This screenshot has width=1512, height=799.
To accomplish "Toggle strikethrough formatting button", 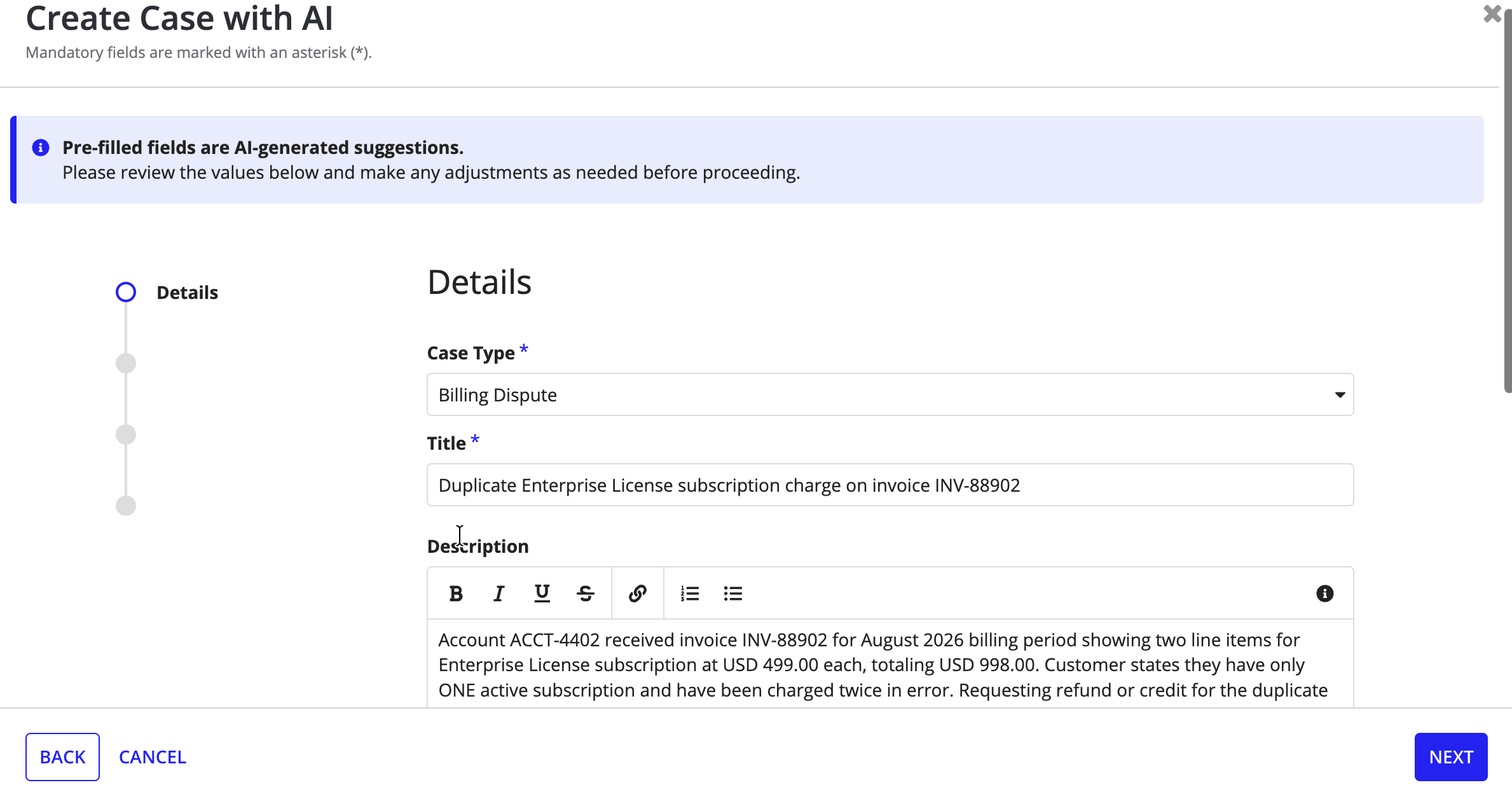I will (586, 594).
